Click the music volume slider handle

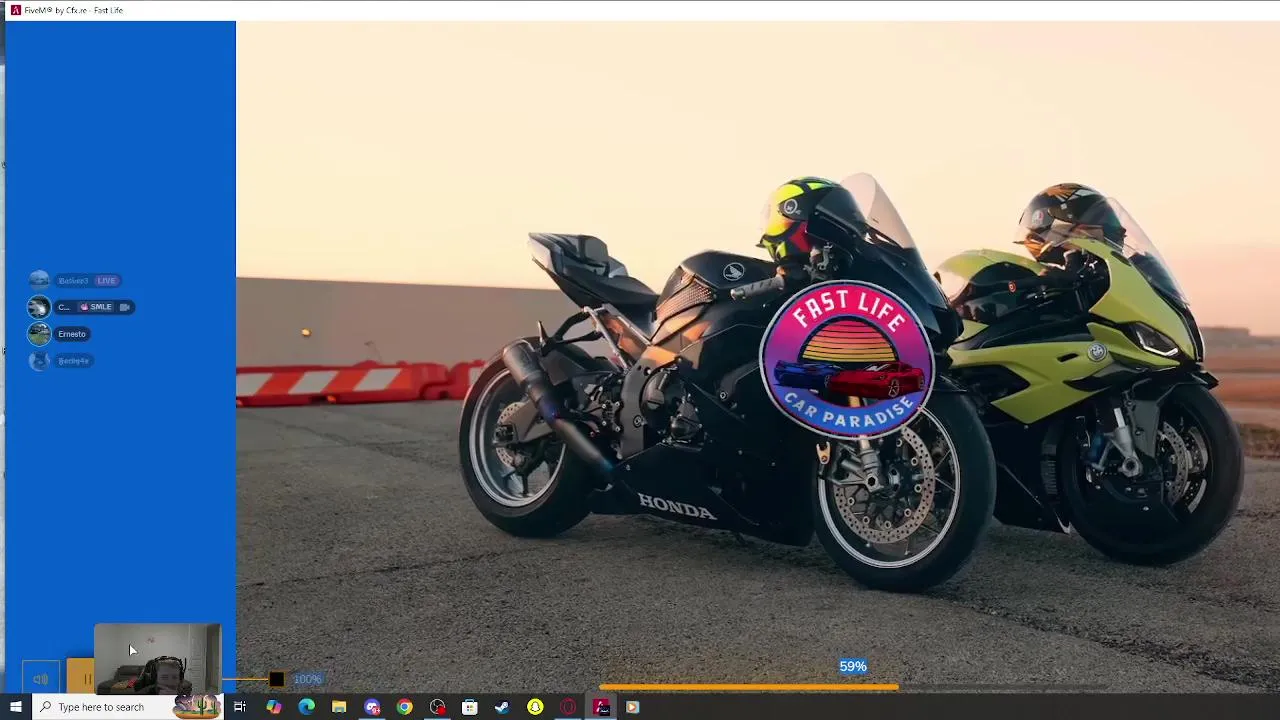pyautogui.click(x=276, y=679)
